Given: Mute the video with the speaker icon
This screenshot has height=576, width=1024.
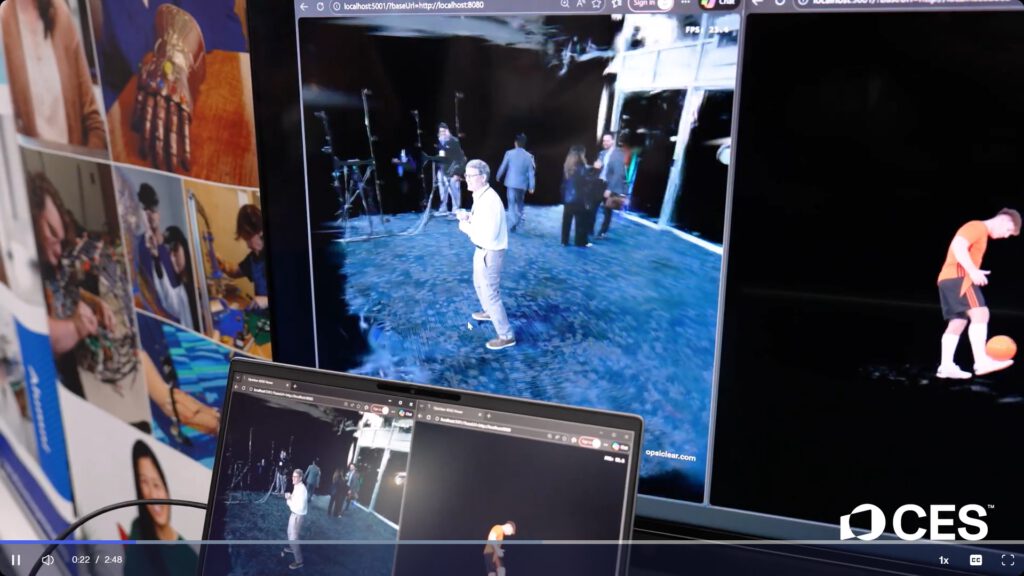Looking at the screenshot, I should click(47, 560).
